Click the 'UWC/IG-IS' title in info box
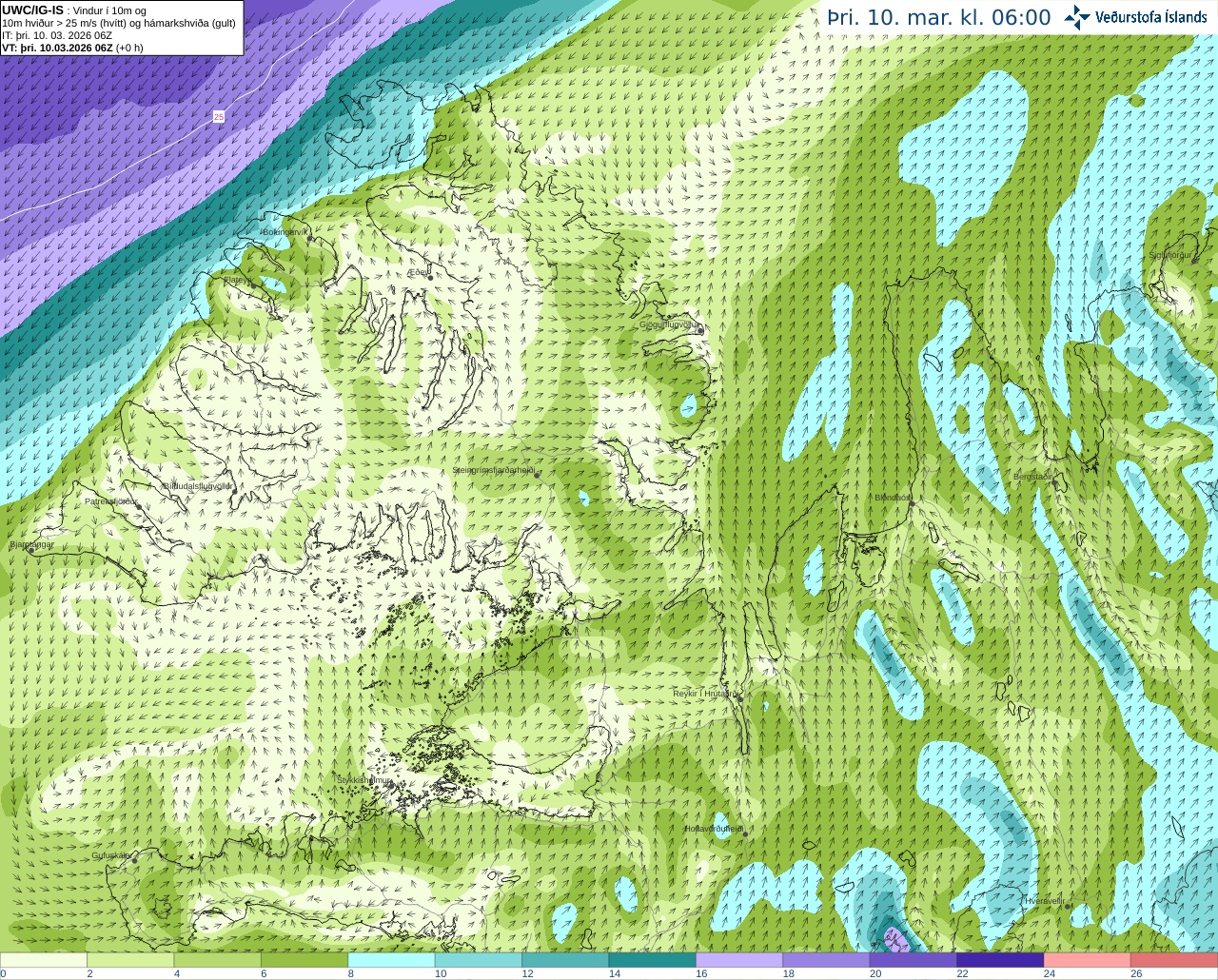The image size is (1218, 980). point(32,10)
